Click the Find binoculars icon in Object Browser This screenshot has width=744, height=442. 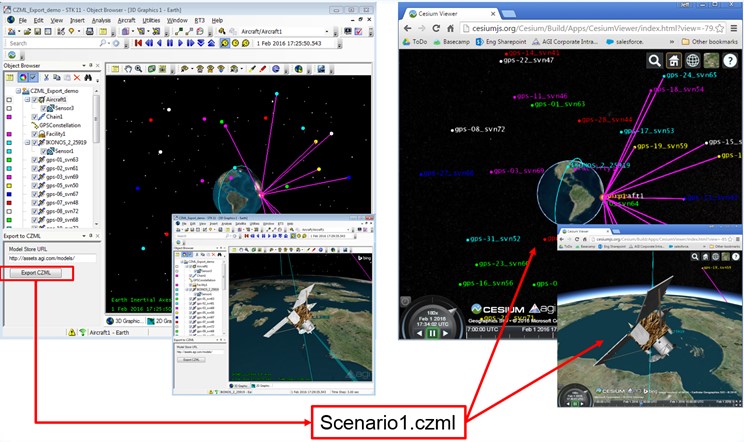88,77
